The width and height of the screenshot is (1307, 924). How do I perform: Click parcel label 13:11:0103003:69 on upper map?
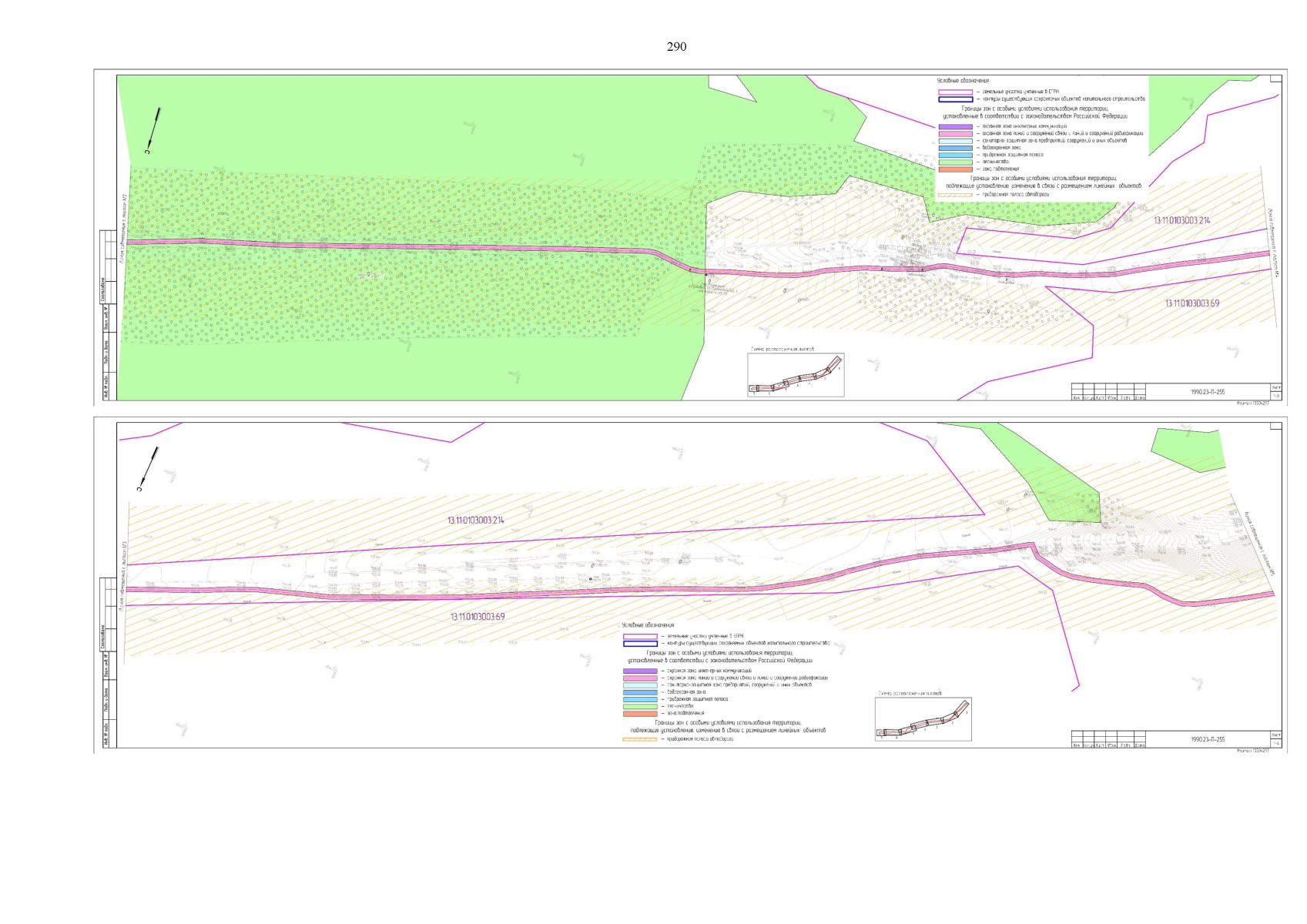point(1191,303)
